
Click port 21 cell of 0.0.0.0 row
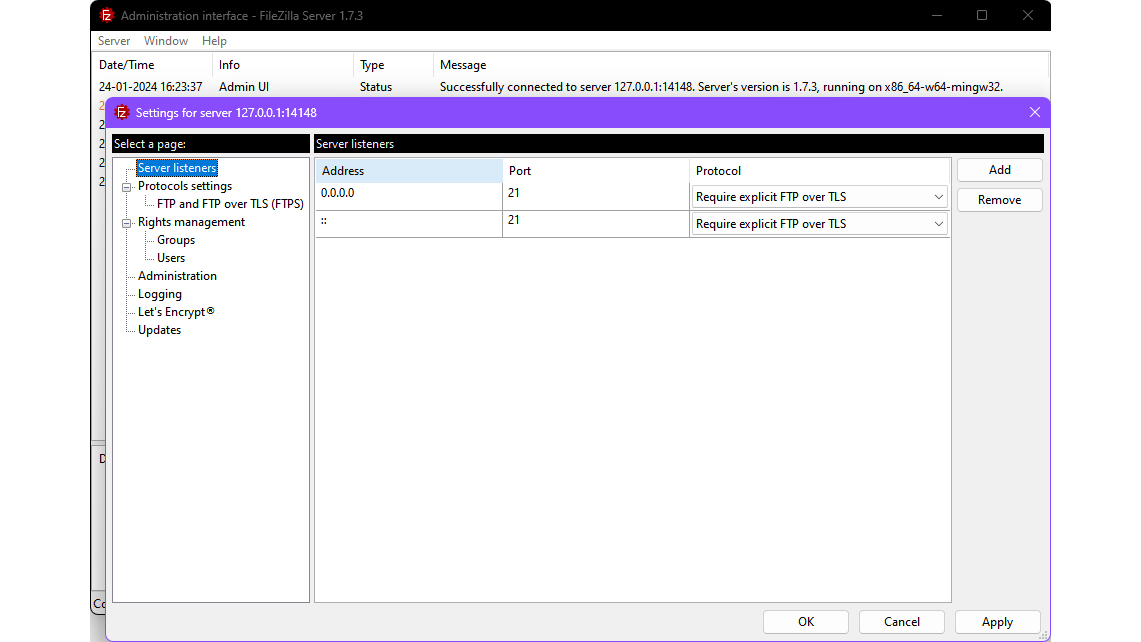coord(595,197)
